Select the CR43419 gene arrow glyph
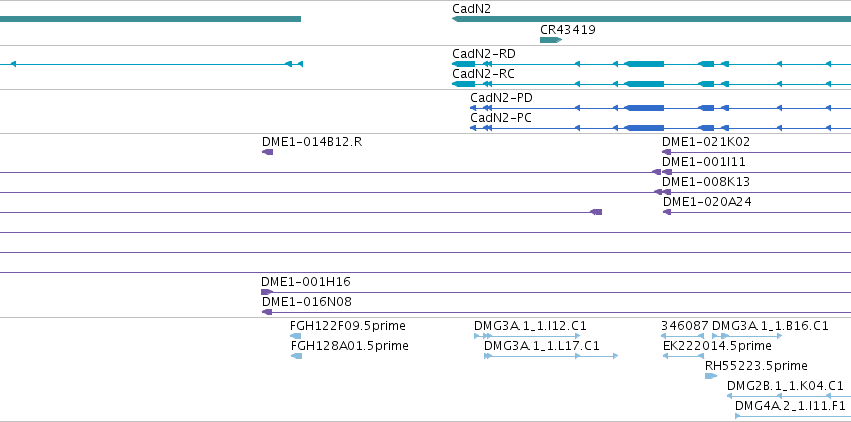The image size is (851, 422). click(x=551, y=40)
